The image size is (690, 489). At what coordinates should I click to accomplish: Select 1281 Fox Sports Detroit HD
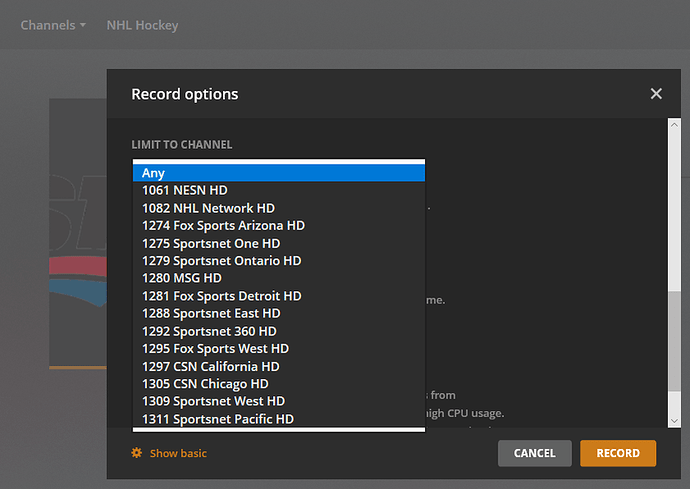pos(279,296)
